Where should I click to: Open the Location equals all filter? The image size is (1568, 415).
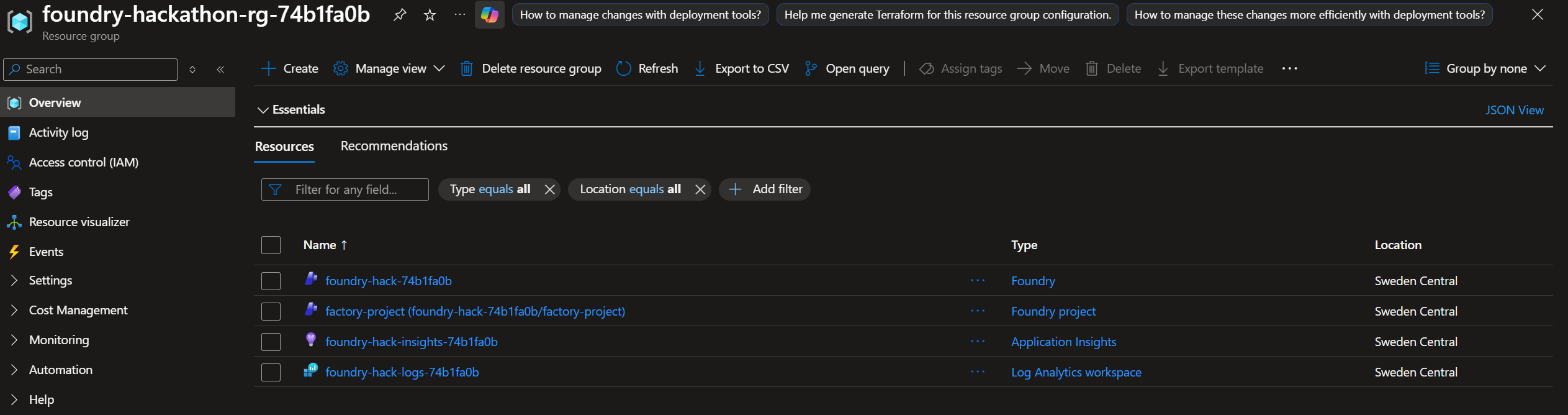pyautogui.click(x=630, y=189)
